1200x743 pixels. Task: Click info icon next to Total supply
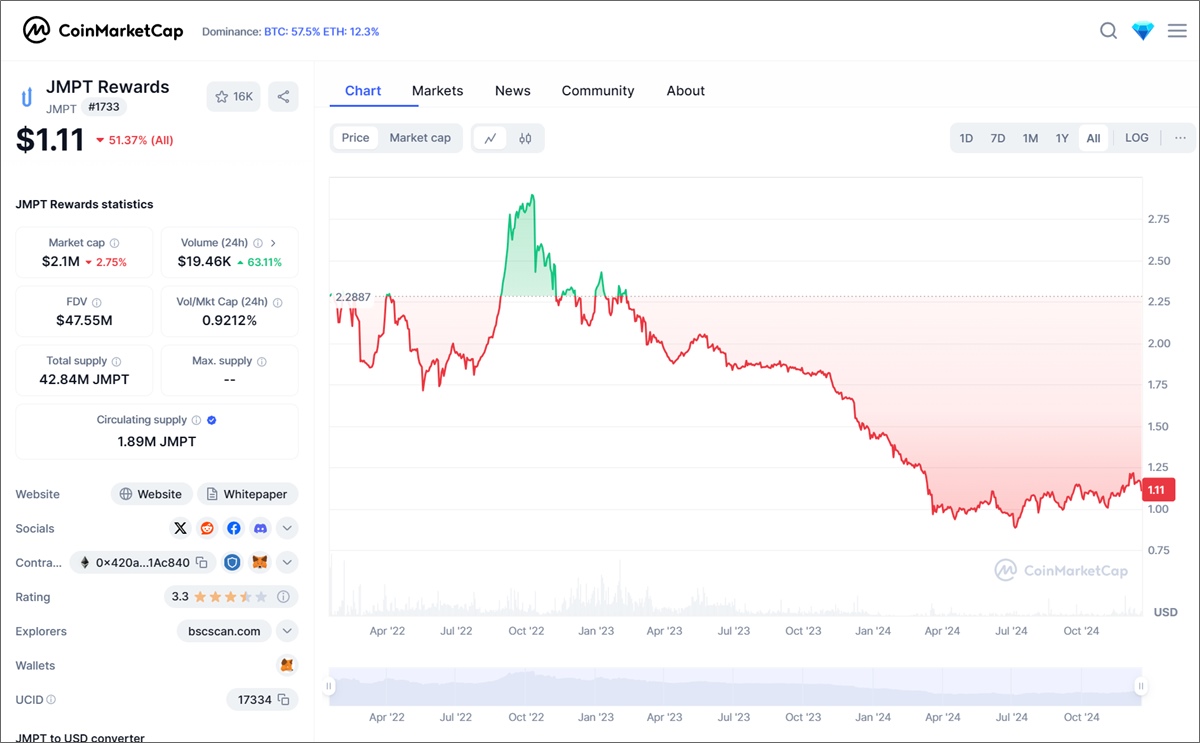click(117, 361)
